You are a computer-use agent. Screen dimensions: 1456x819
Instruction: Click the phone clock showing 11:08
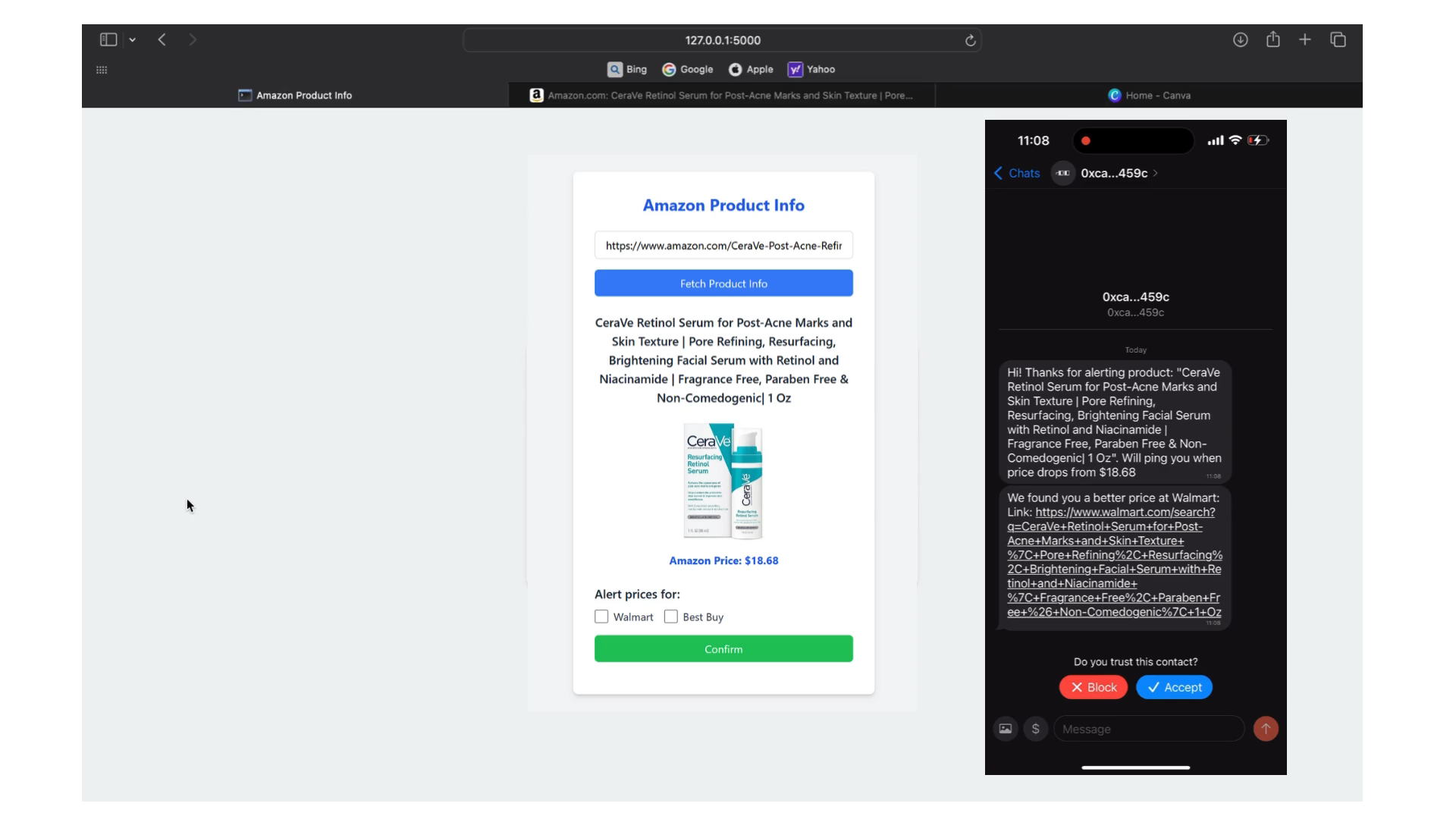(x=1033, y=140)
